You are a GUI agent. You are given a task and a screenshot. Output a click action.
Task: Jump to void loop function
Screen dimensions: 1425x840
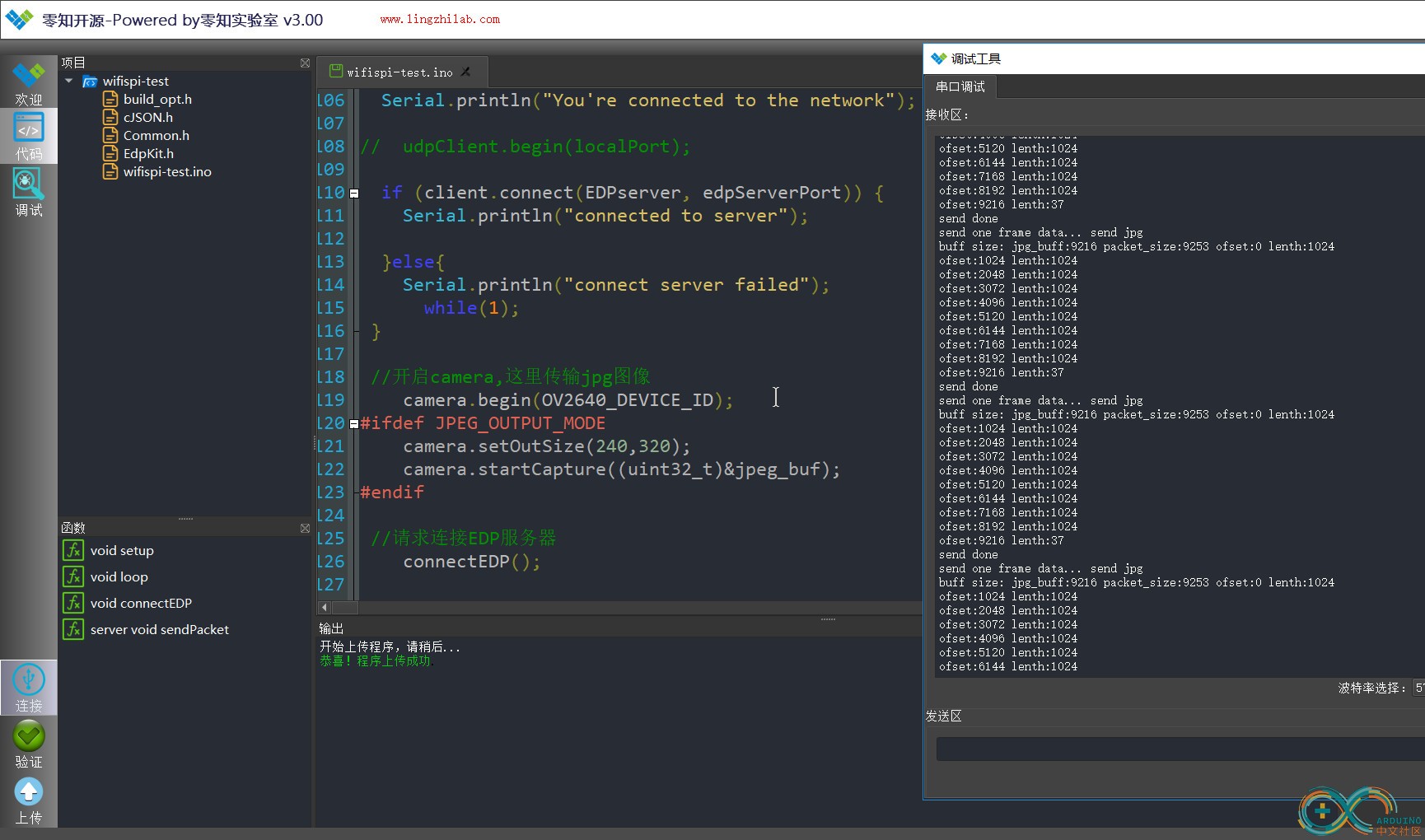pos(119,576)
